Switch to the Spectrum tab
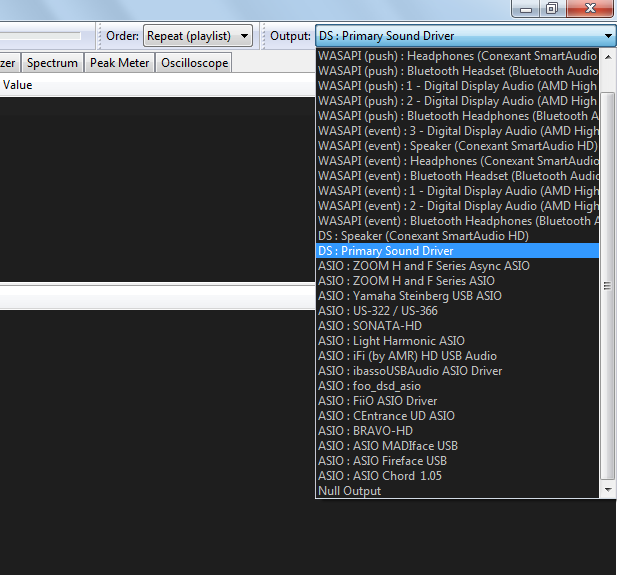Screen dimensions: 617x575 click(52, 63)
